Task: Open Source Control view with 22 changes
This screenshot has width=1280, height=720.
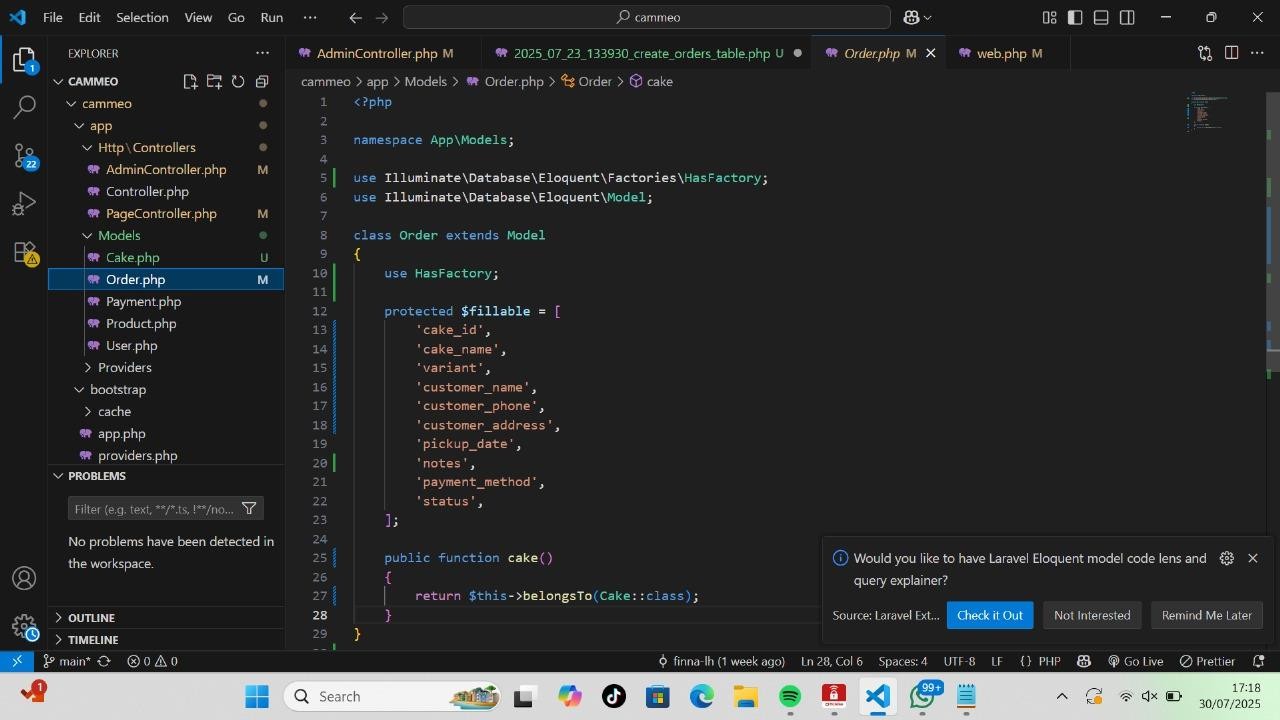Action: click(x=24, y=155)
